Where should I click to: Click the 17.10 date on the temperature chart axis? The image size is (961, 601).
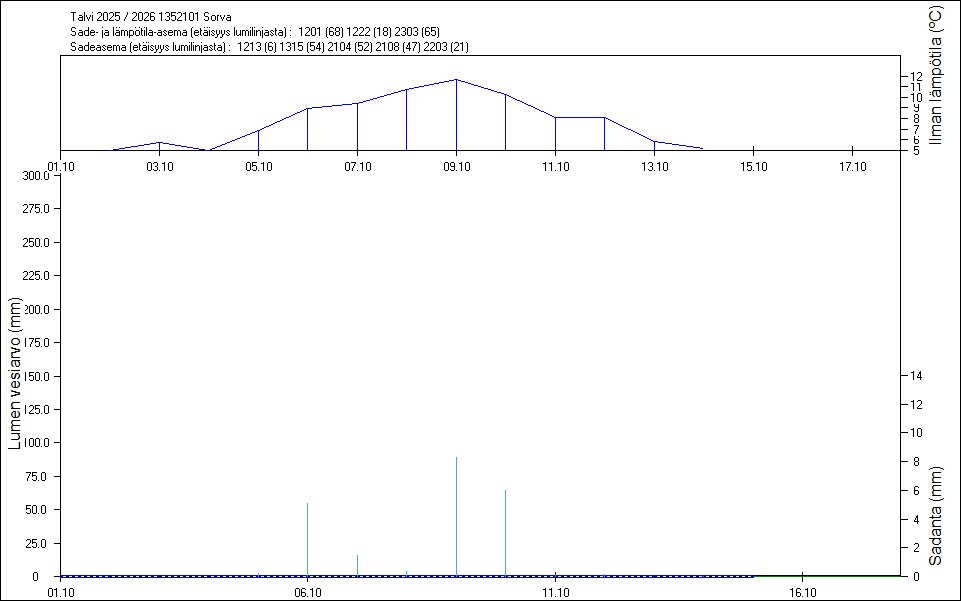click(x=852, y=166)
